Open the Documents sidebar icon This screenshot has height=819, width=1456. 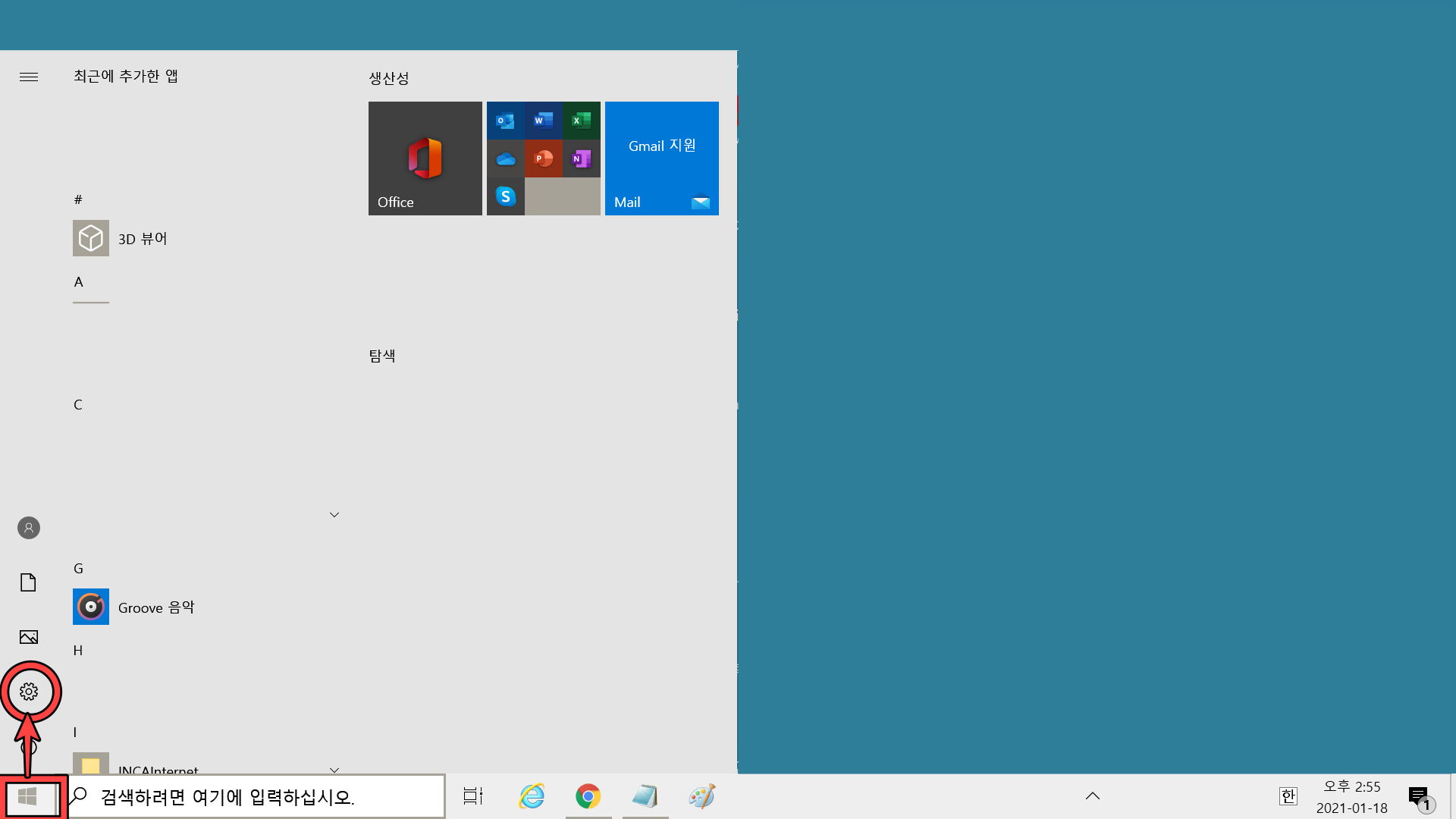click(29, 582)
